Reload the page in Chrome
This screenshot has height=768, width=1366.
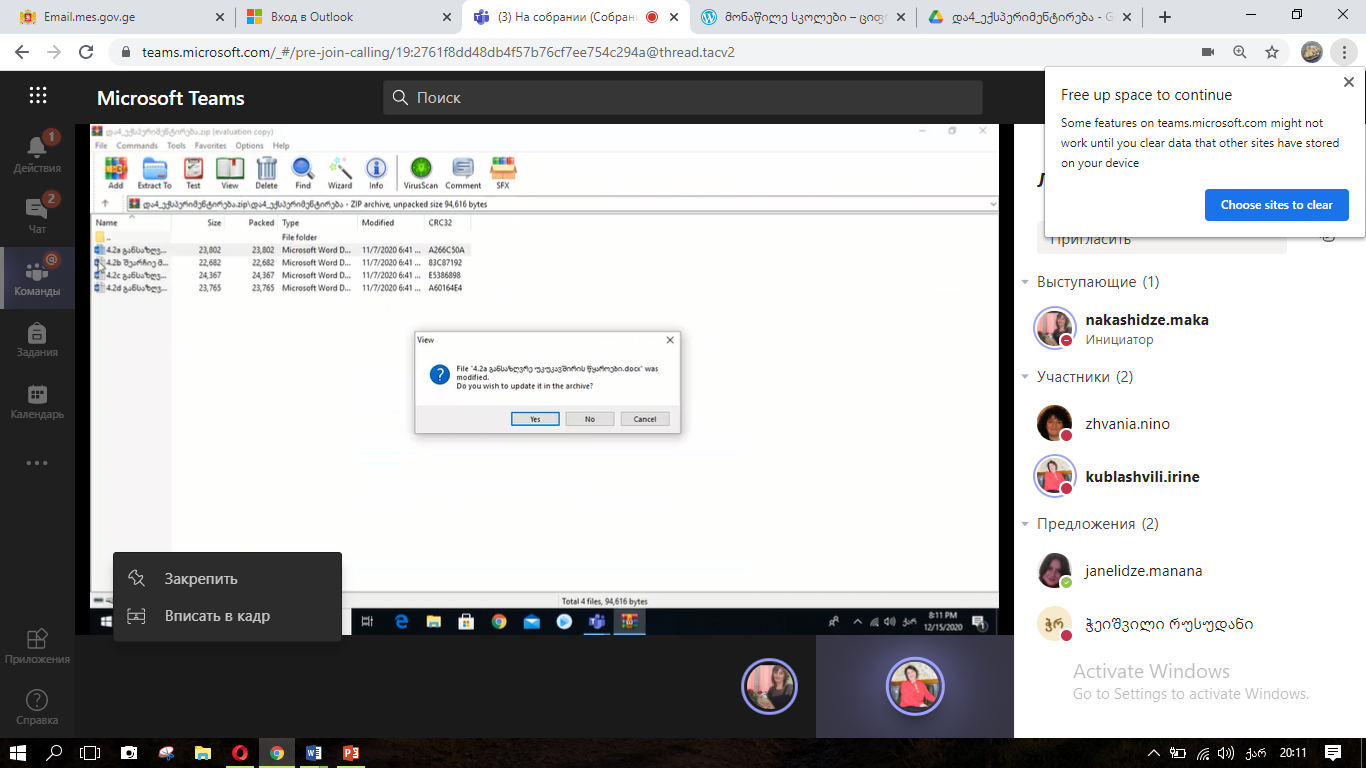click(87, 52)
